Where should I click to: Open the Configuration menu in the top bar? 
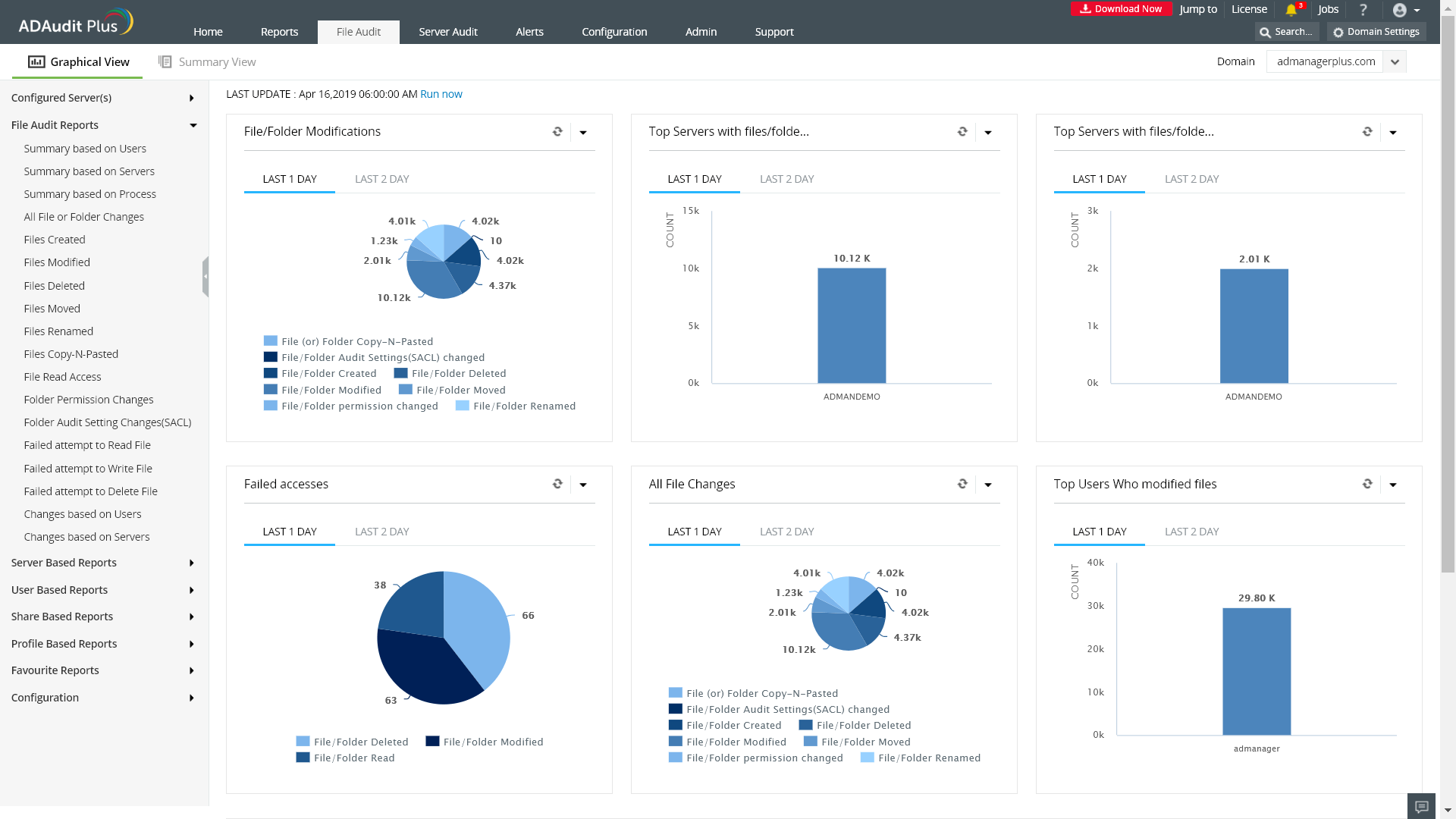613,32
